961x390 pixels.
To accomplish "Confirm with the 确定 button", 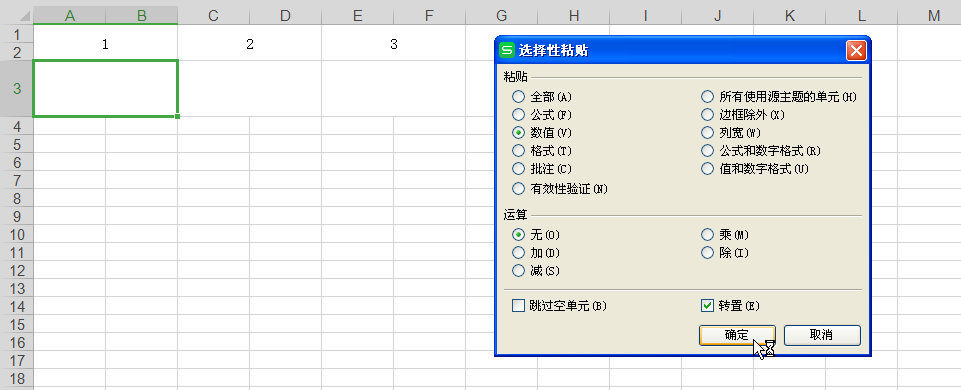I will click(x=737, y=335).
